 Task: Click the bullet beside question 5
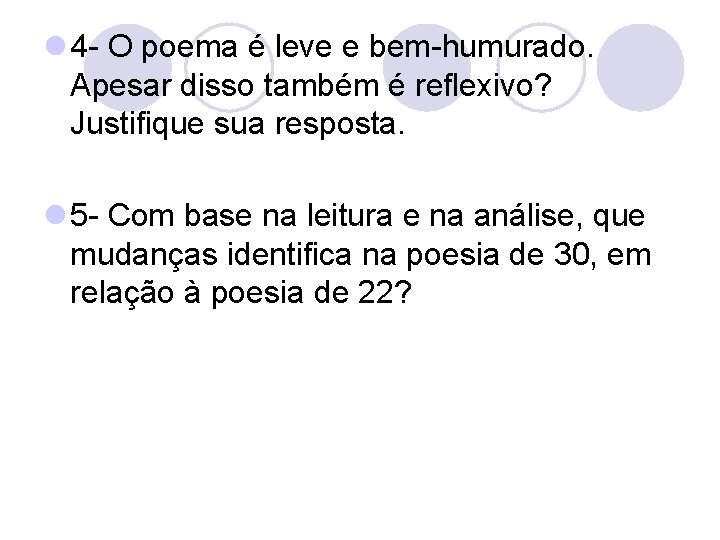[x=56, y=215]
